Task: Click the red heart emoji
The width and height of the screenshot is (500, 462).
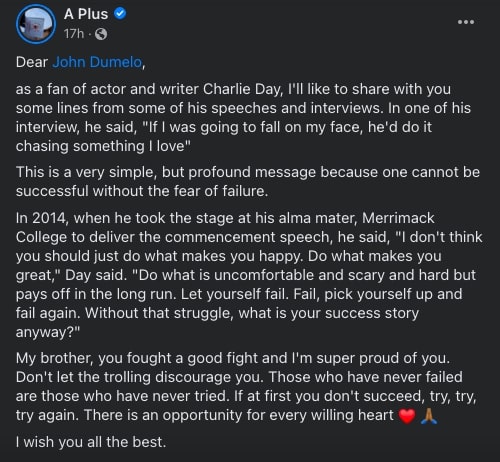Action: click(407, 416)
